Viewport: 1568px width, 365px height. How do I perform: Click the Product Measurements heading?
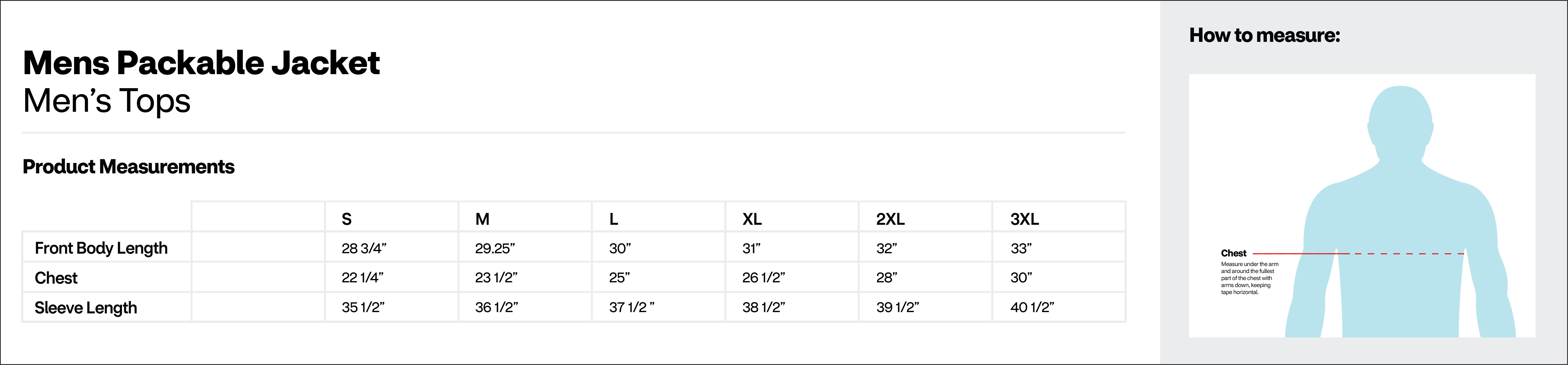coord(129,167)
